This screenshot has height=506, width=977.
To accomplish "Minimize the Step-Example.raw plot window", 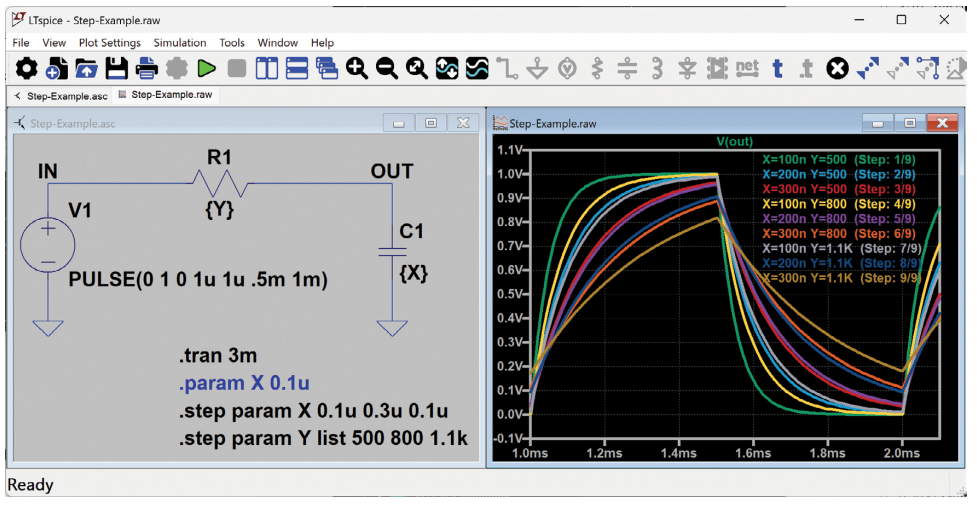I will pos(878,123).
